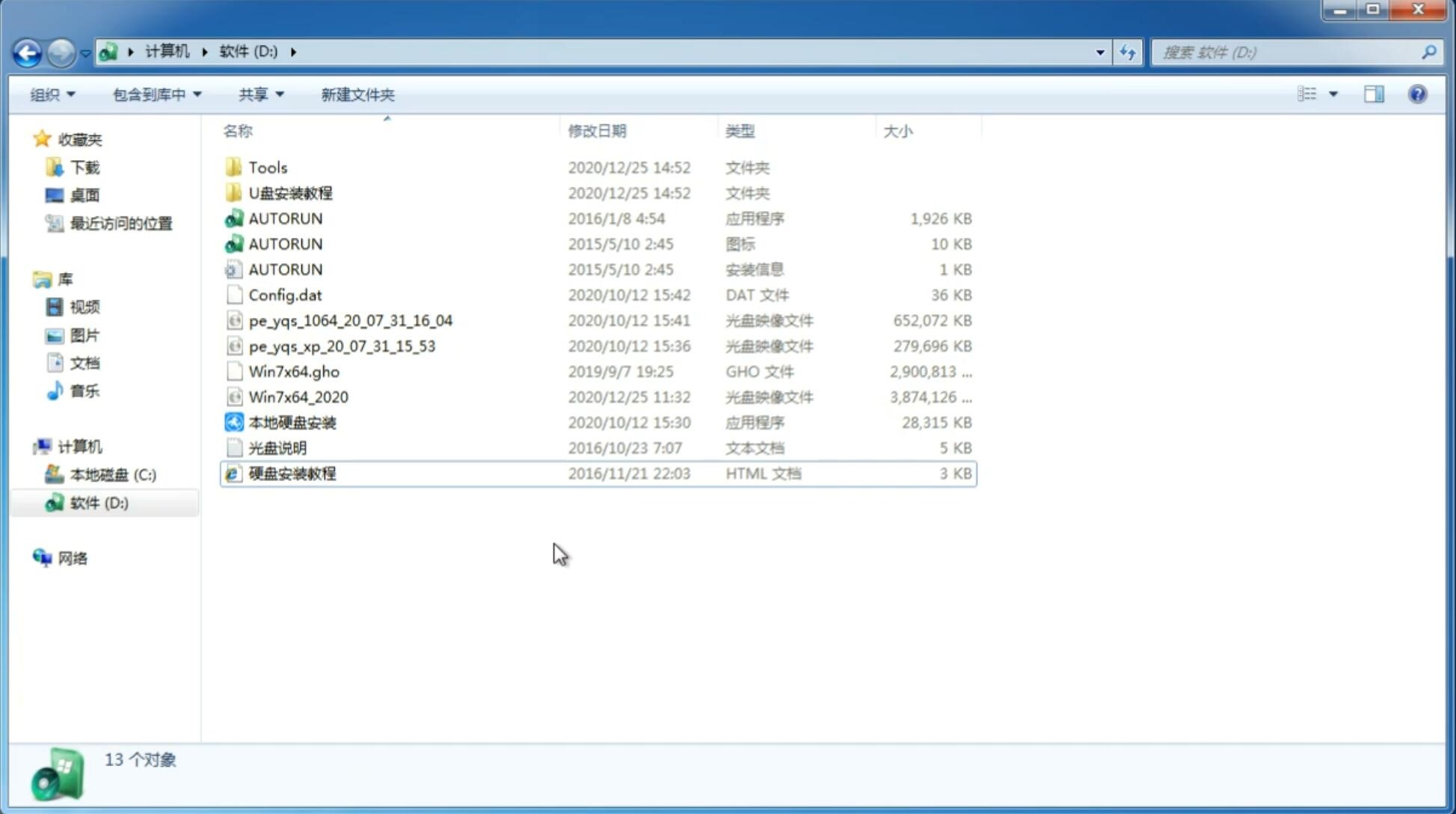1456x814 pixels.
Task: Open Win7x64_2020 disc image file
Action: [x=299, y=397]
